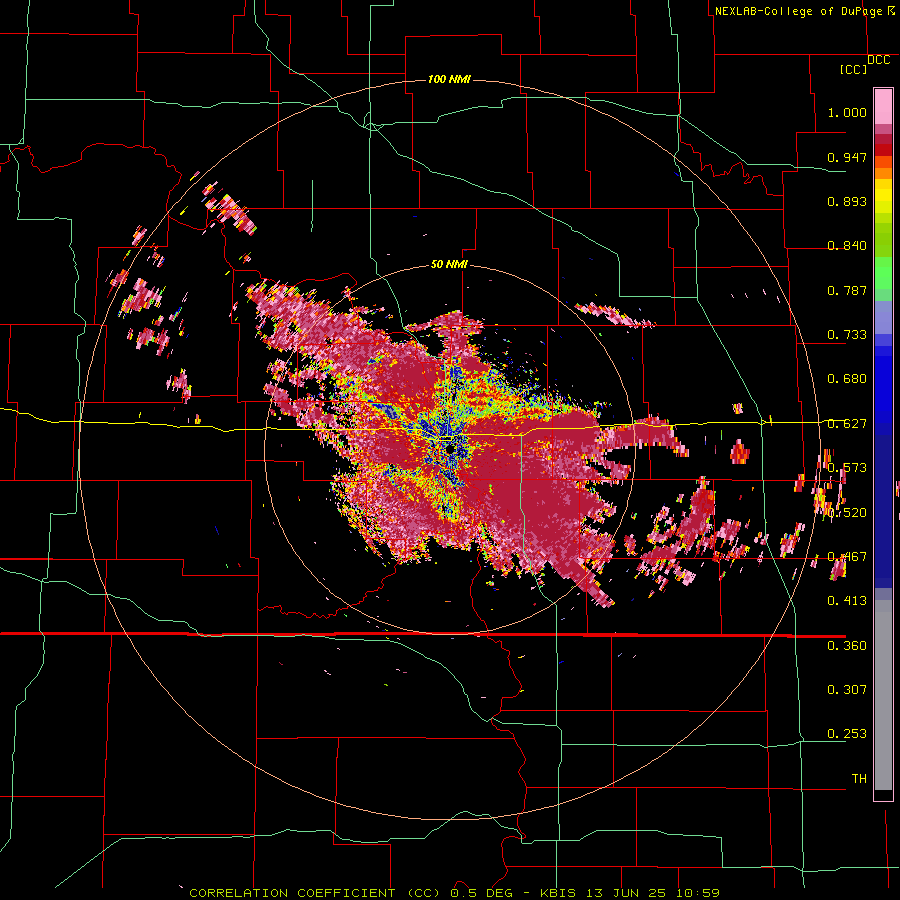This screenshot has height=900, width=900.
Task: Select the gray lower section of the color bar
Action: click(883, 695)
